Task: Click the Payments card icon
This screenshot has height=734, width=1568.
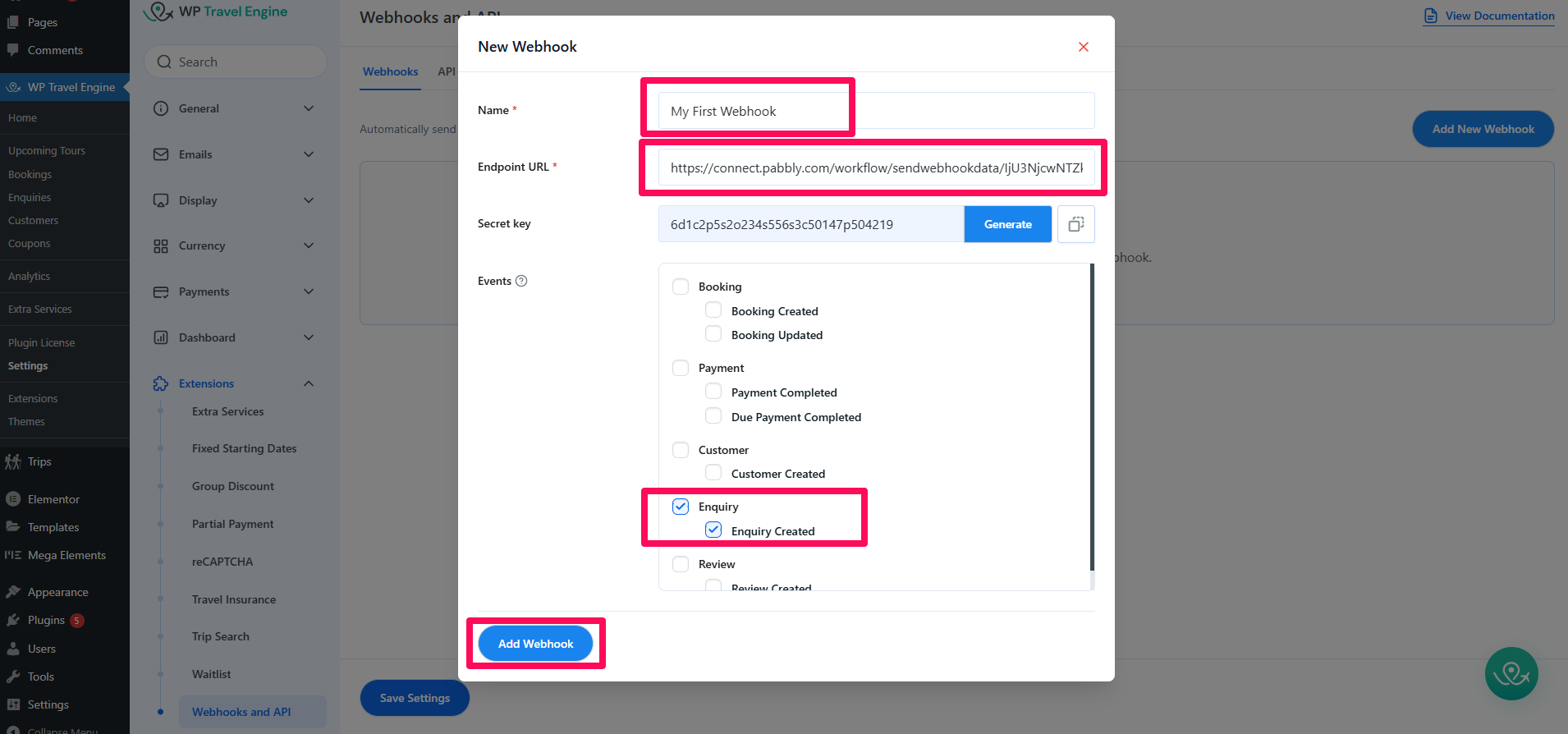Action: [x=161, y=291]
